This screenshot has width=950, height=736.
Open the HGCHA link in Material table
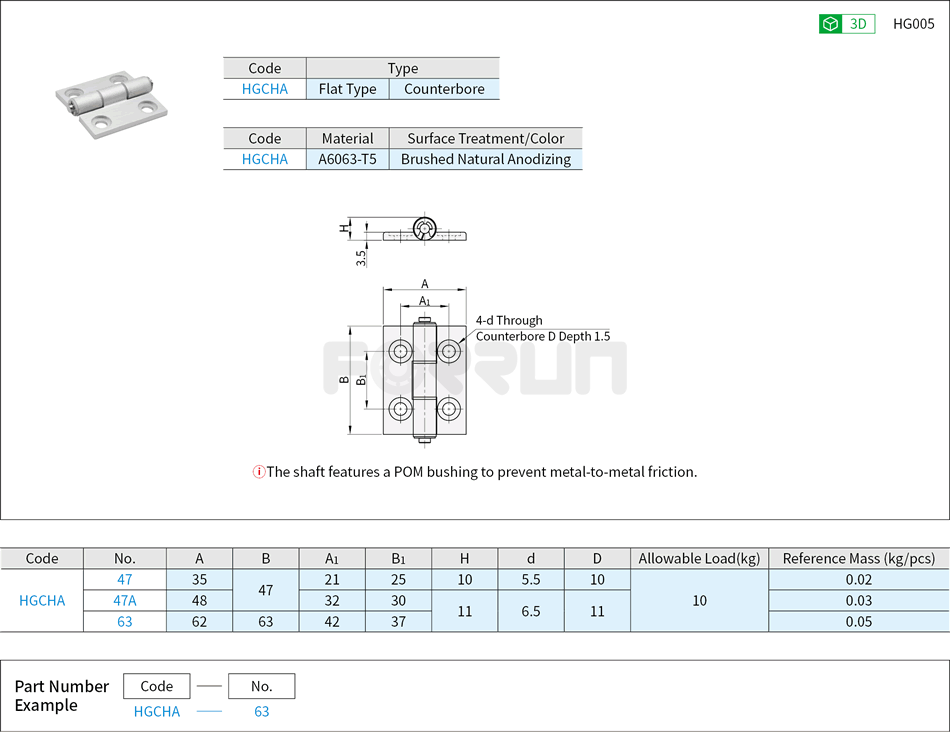pos(263,158)
